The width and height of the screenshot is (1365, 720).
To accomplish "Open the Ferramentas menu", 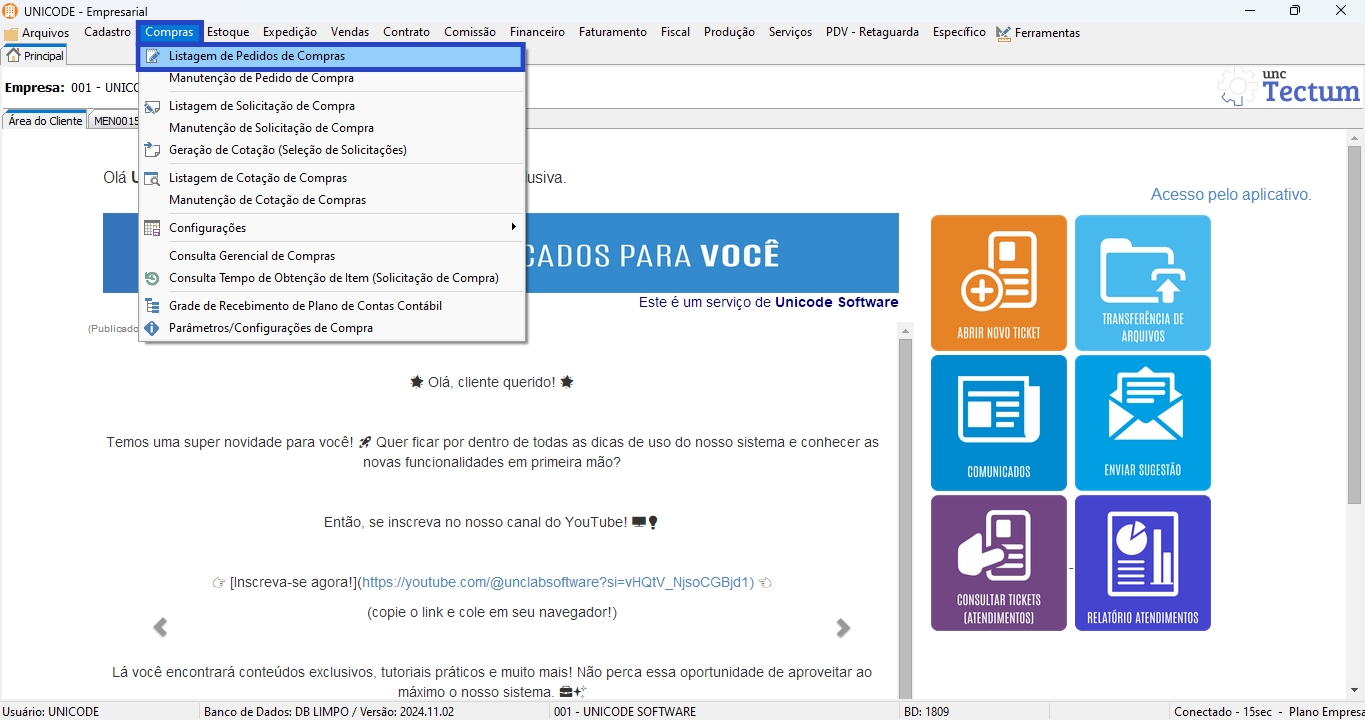I will (x=1046, y=33).
